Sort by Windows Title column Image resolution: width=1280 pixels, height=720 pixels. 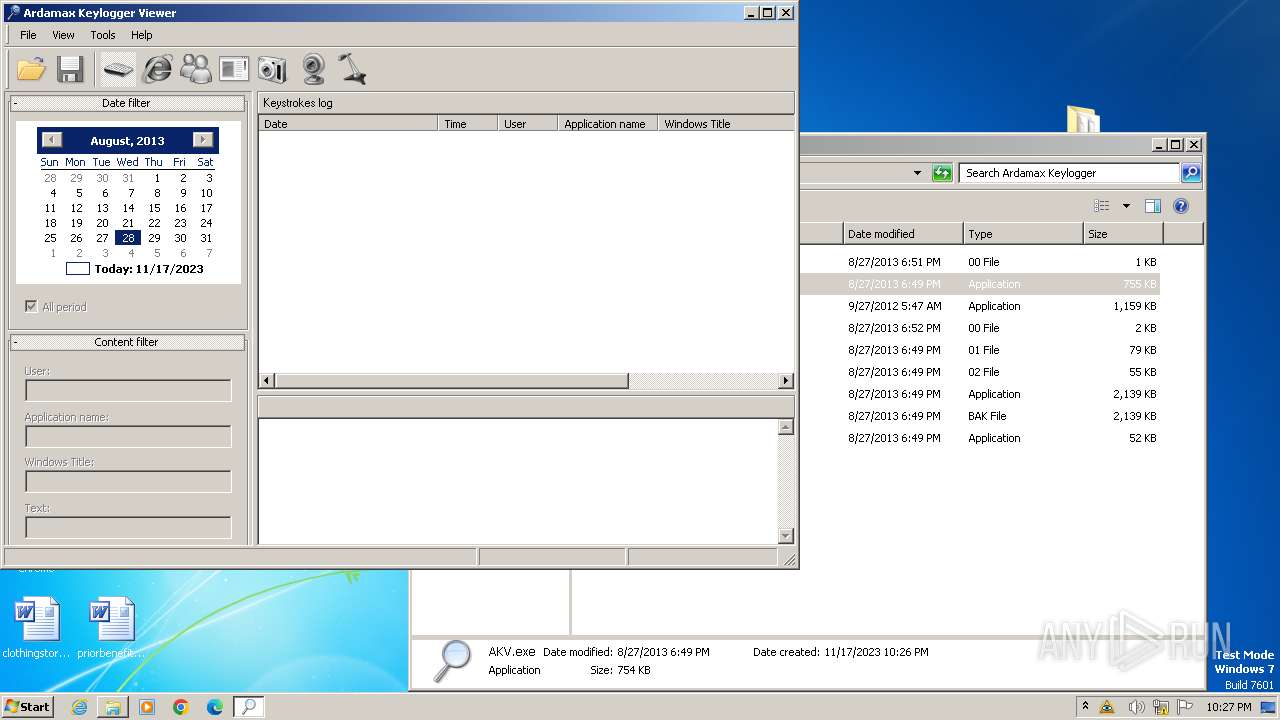coord(726,124)
